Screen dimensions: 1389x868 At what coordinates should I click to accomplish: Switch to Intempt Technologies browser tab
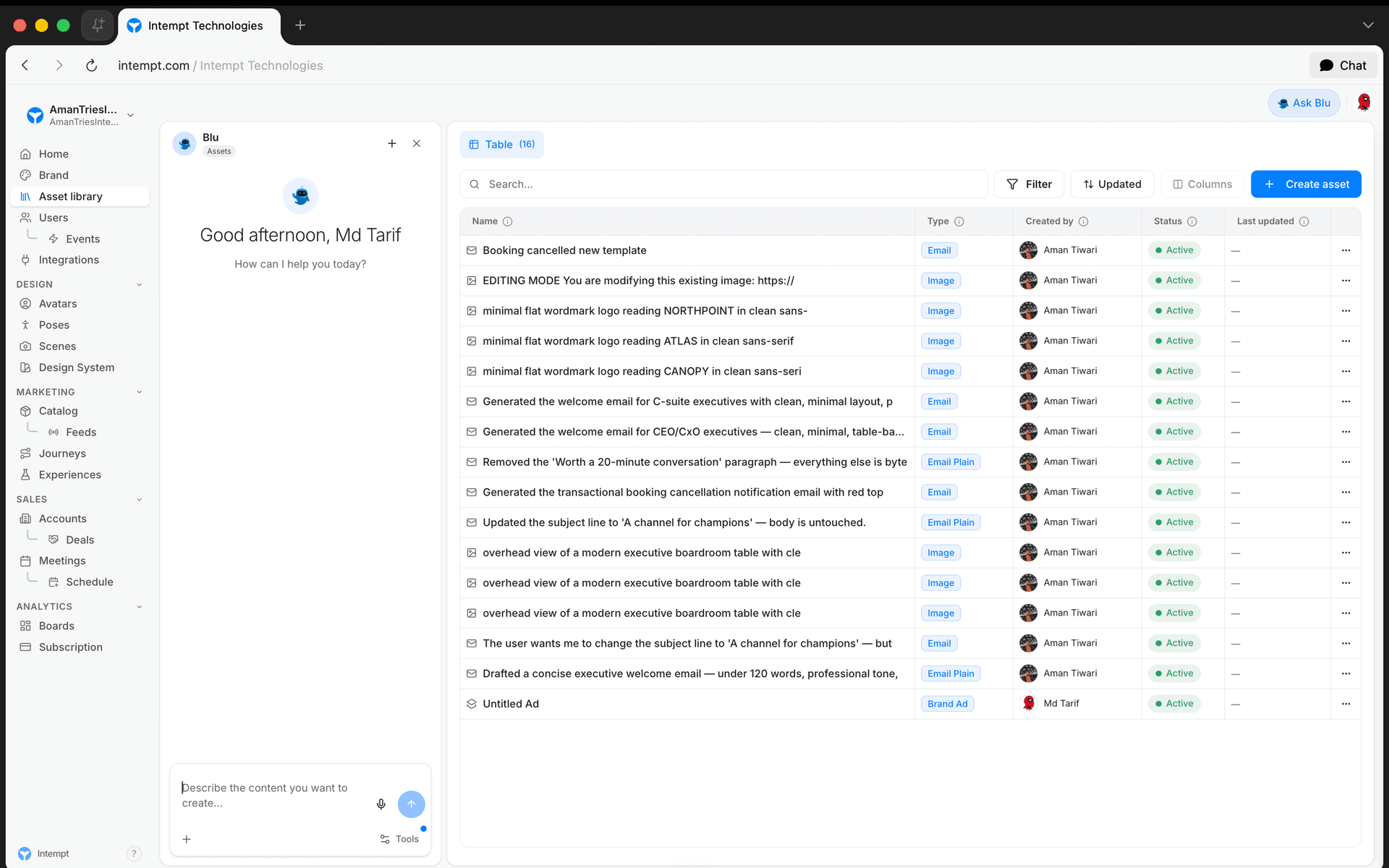pyautogui.click(x=199, y=25)
